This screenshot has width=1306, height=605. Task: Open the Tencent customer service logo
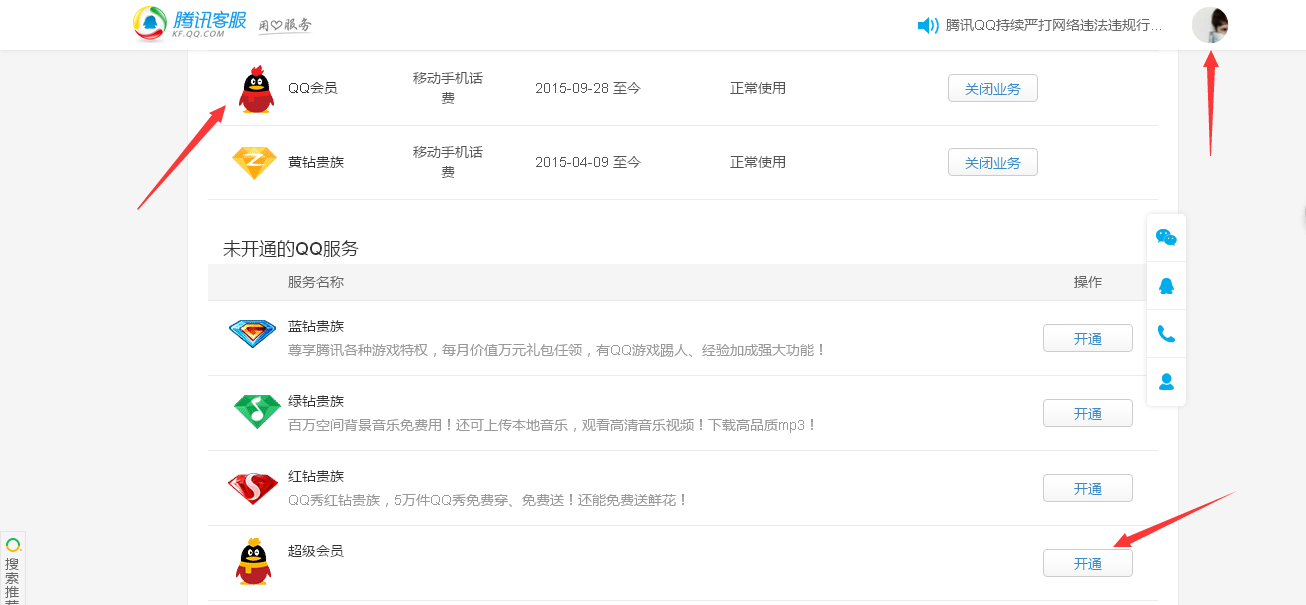click(189, 23)
